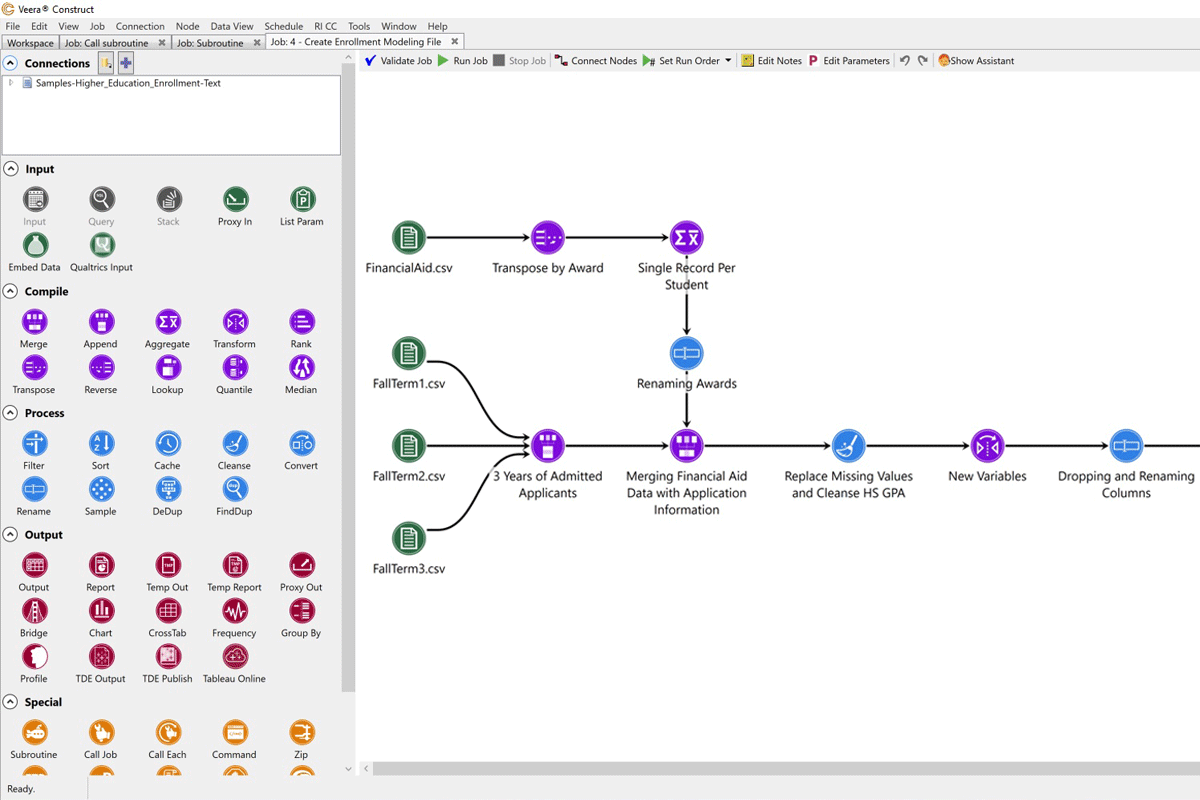Select the Transpose node icon in palette
The image size is (1200, 800).
click(34, 368)
